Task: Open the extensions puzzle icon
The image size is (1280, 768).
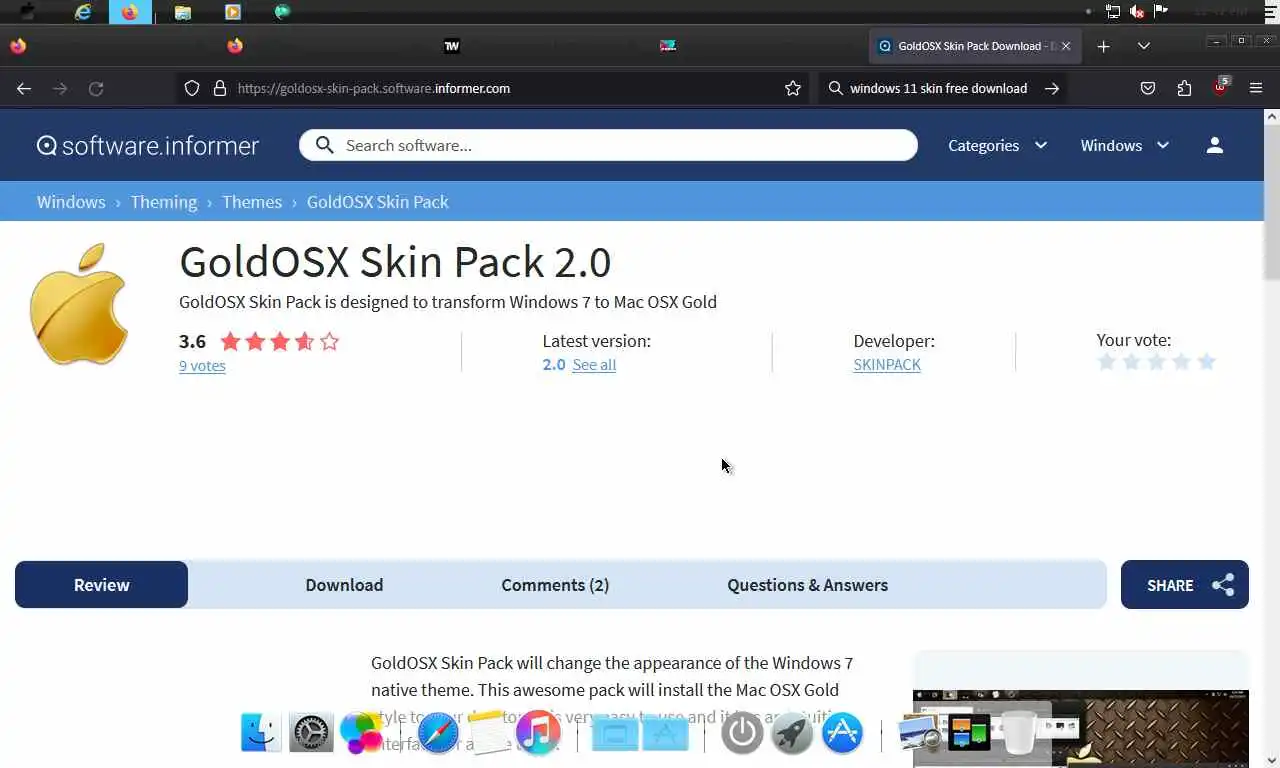Action: click(x=1184, y=88)
